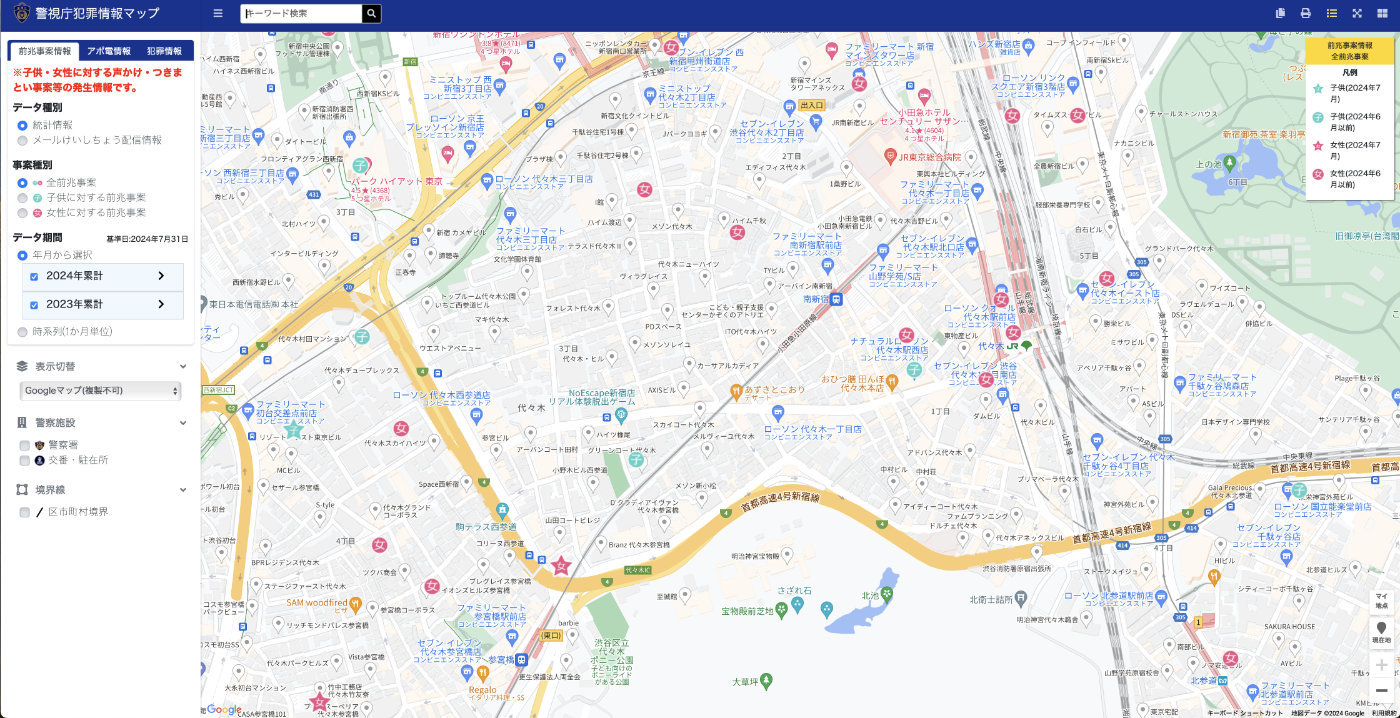
Task: Open the 利用規約 link
Action: pos(1385,713)
